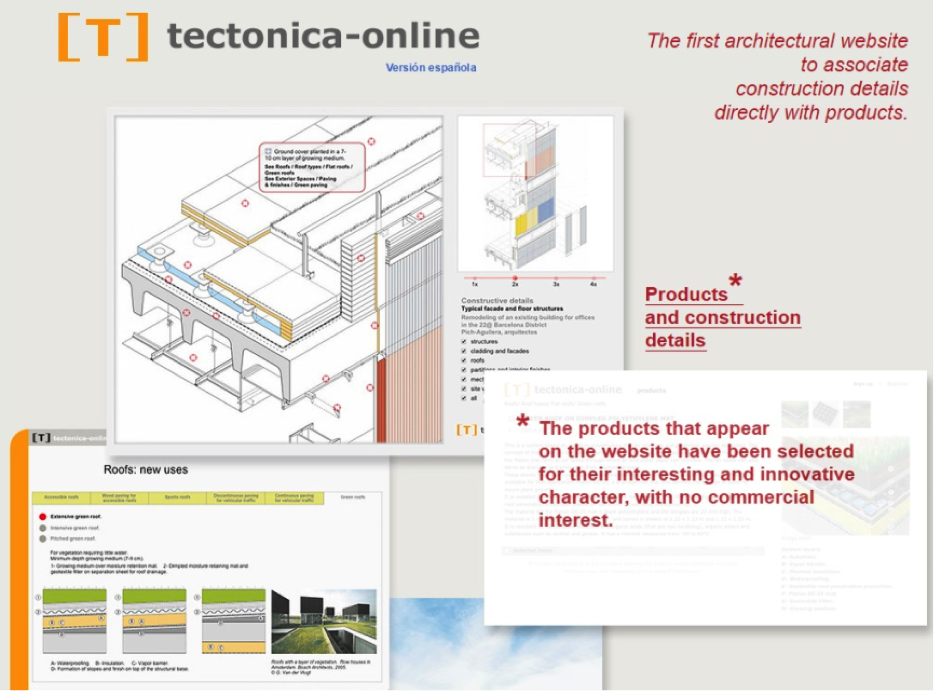Click the small [T] logo in the Roofs page header
Image resolution: width=934 pixels, height=691 pixels.
click(x=41, y=438)
